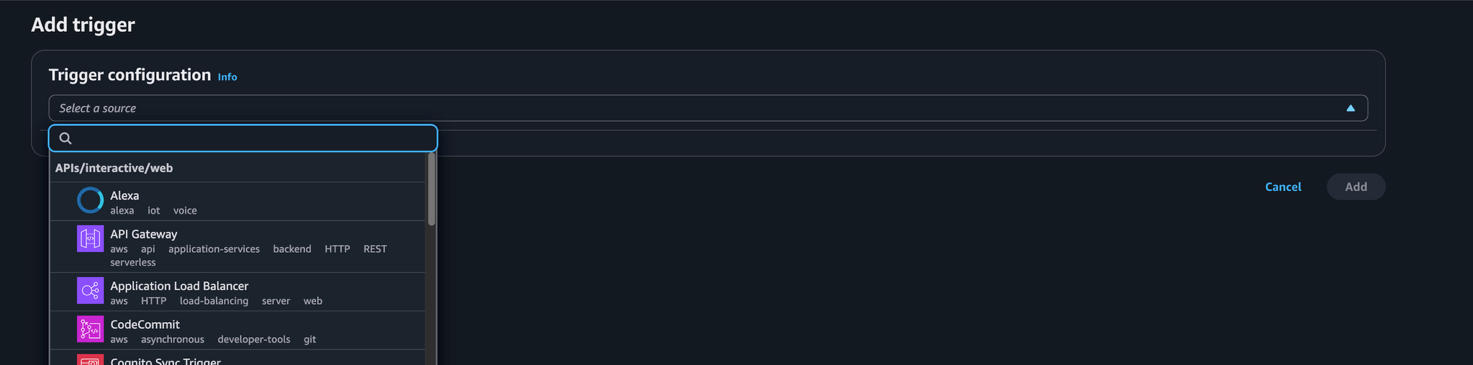Collapse the source list via blue arrow
This screenshot has height=365, width=1473.
1350,108
